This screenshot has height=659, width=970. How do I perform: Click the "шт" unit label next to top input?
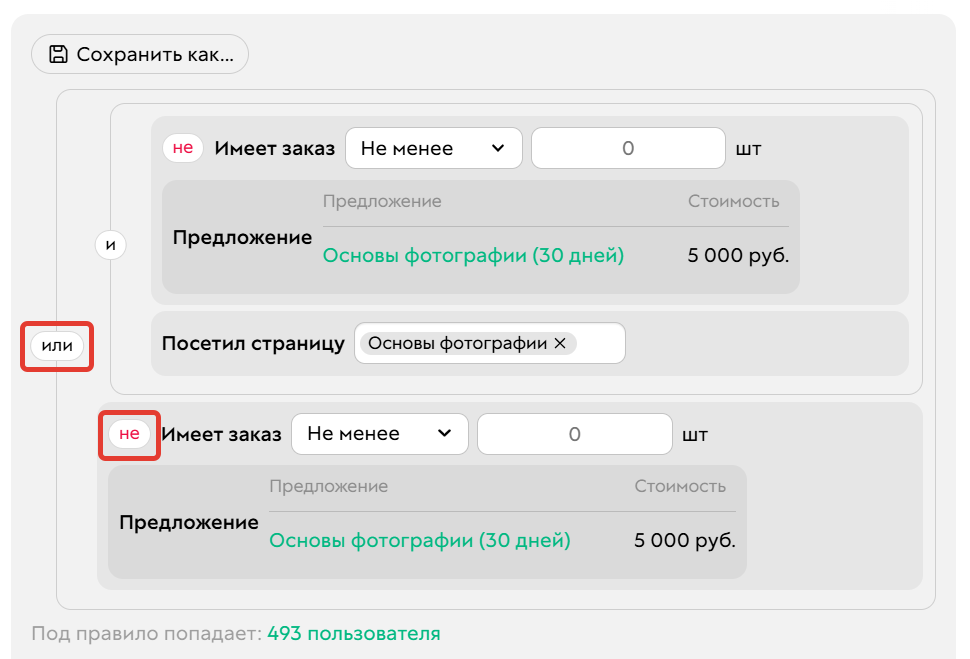click(x=749, y=147)
